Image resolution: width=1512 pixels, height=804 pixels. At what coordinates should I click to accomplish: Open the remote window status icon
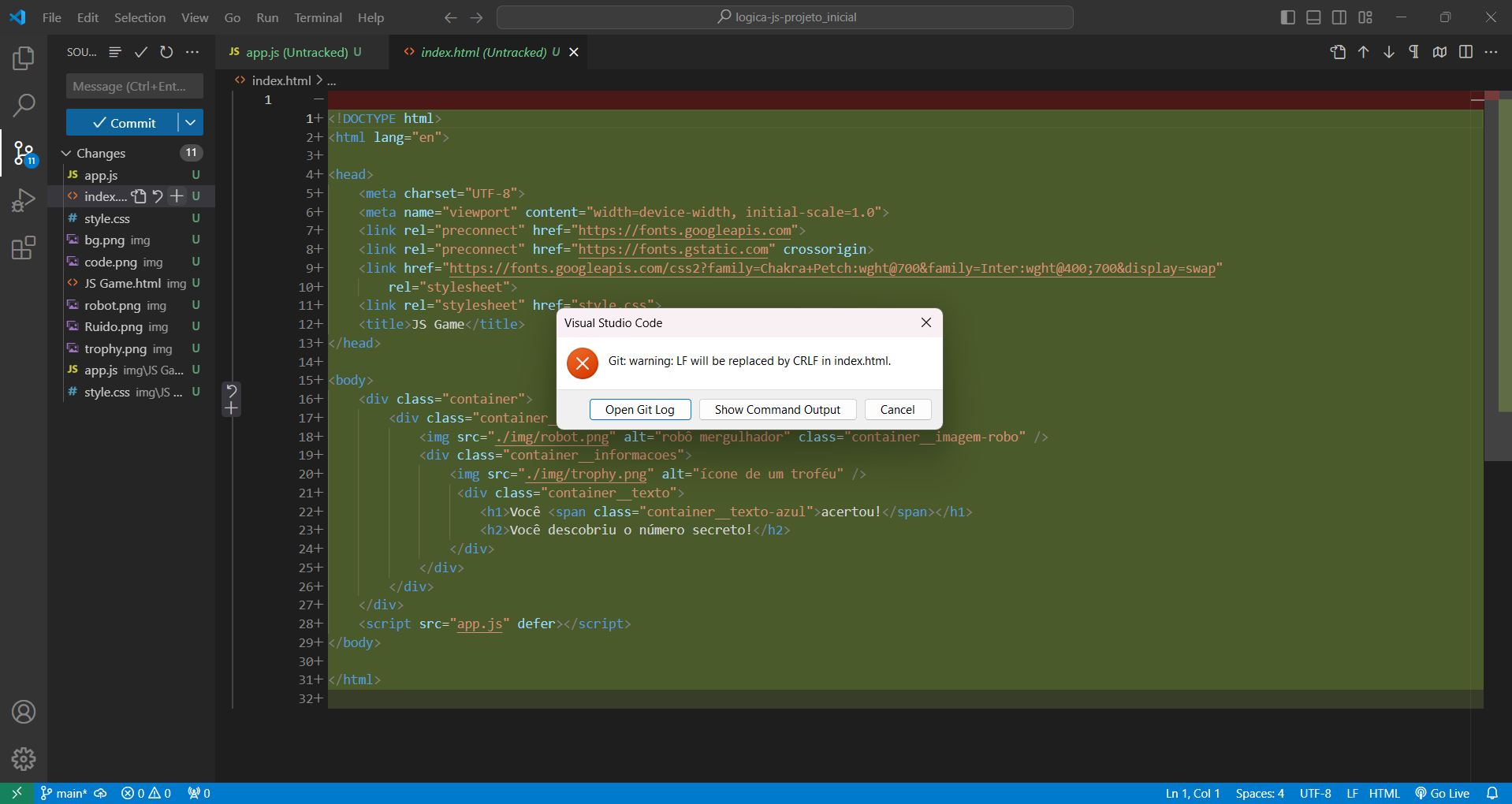(17, 793)
